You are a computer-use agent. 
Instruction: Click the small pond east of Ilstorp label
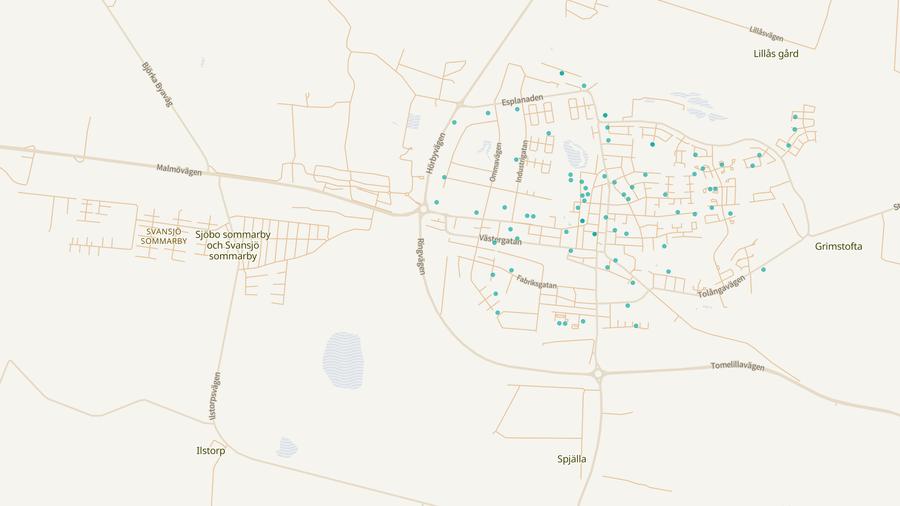(287, 446)
